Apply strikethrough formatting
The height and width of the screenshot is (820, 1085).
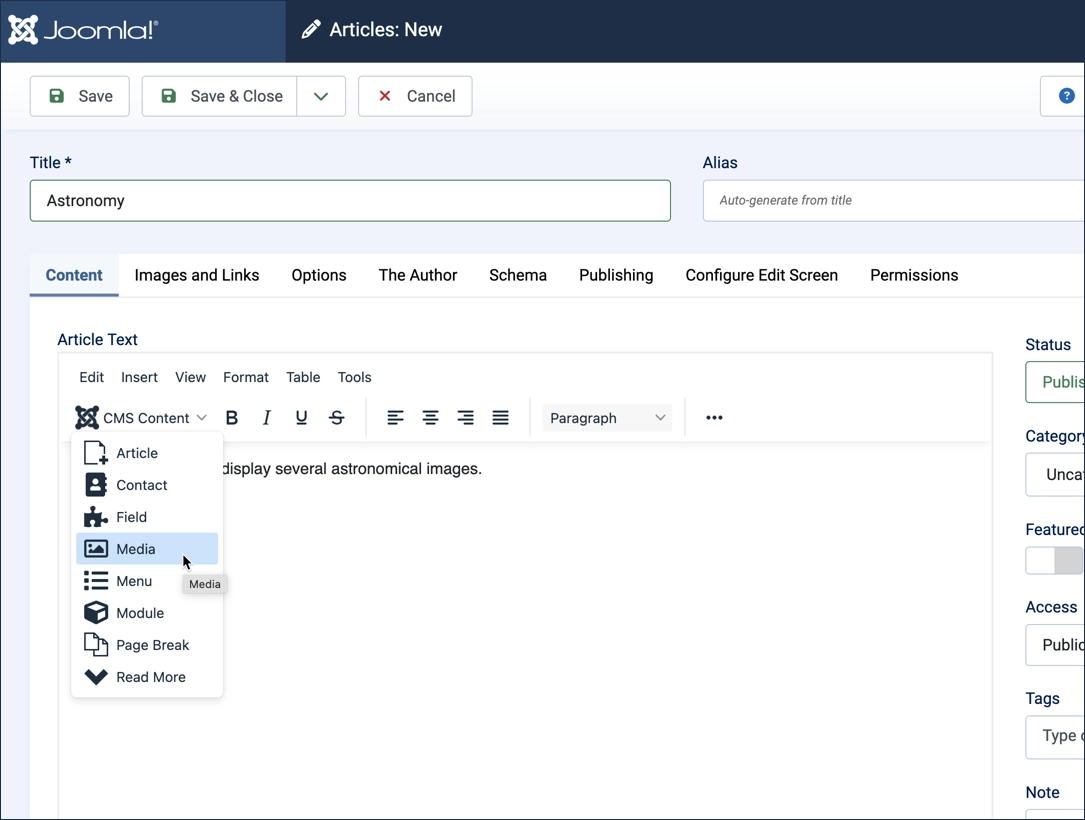click(x=337, y=418)
